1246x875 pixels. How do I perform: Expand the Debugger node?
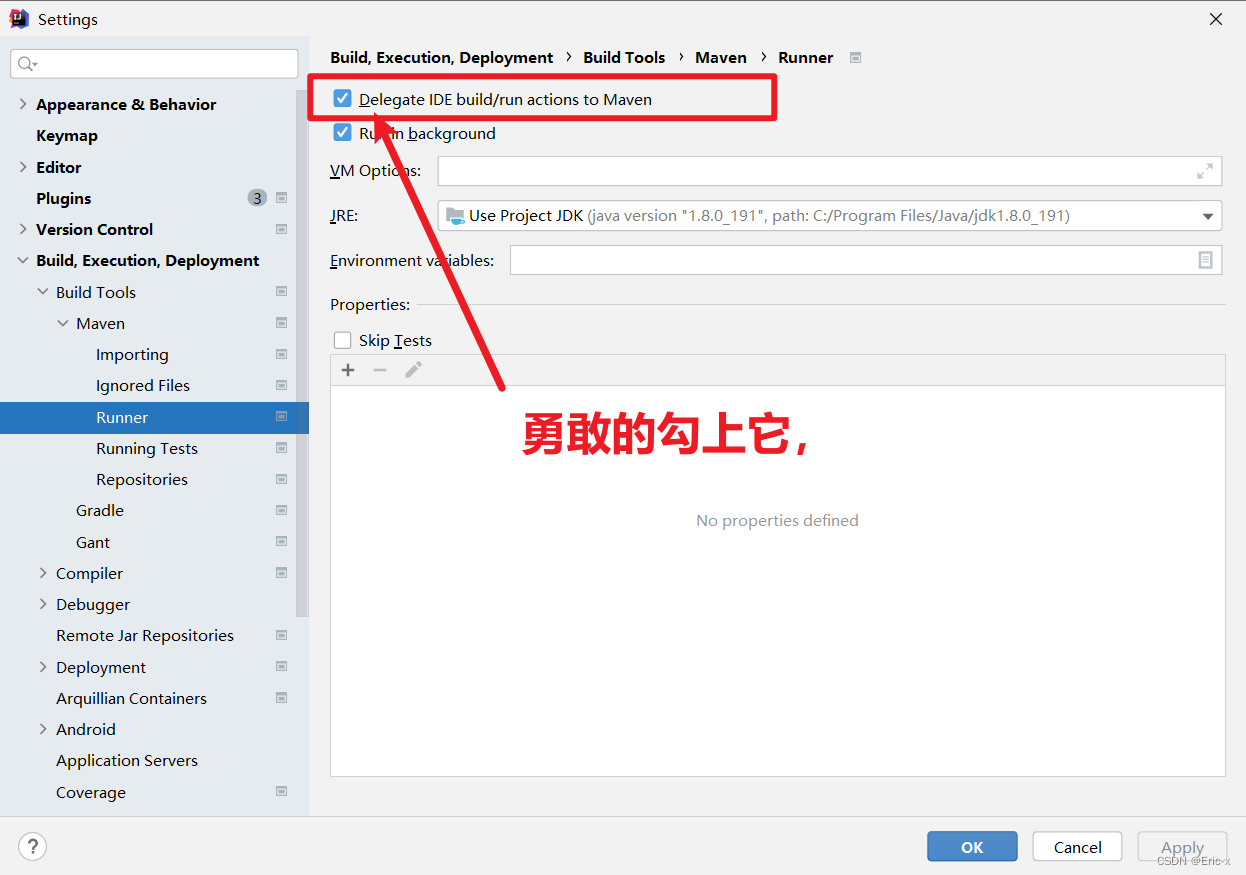pyautogui.click(x=43, y=604)
